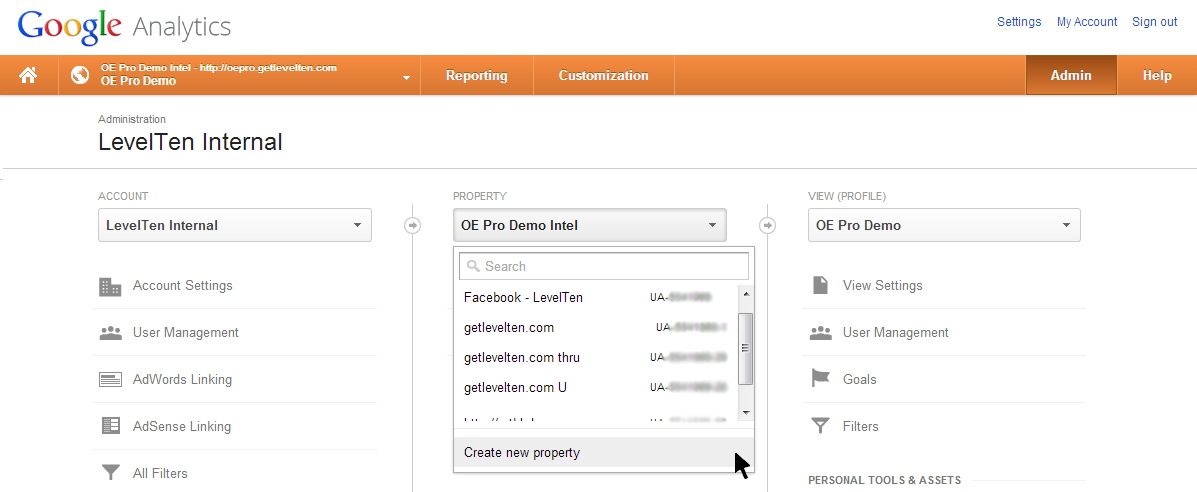Screen dimensions: 1197x492
Task: Click Sign out
Action: pyautogui.click(x=1154, y=22)
